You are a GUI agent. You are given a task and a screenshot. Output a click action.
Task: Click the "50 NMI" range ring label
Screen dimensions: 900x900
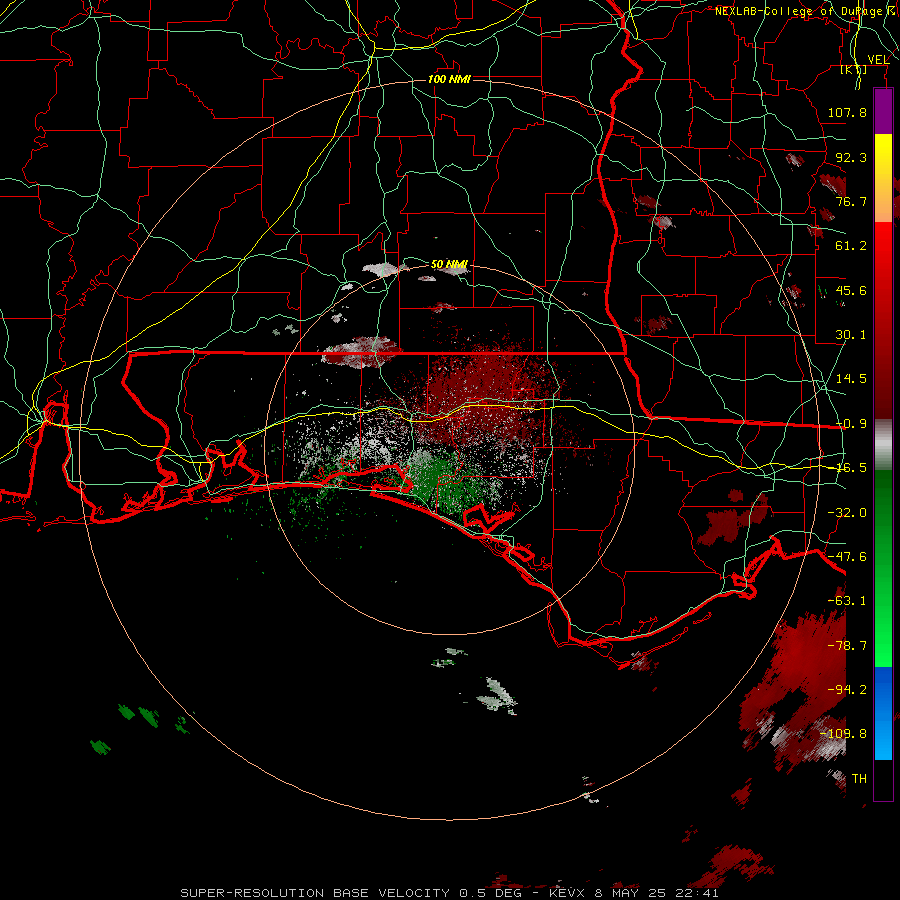pos(449,264)
